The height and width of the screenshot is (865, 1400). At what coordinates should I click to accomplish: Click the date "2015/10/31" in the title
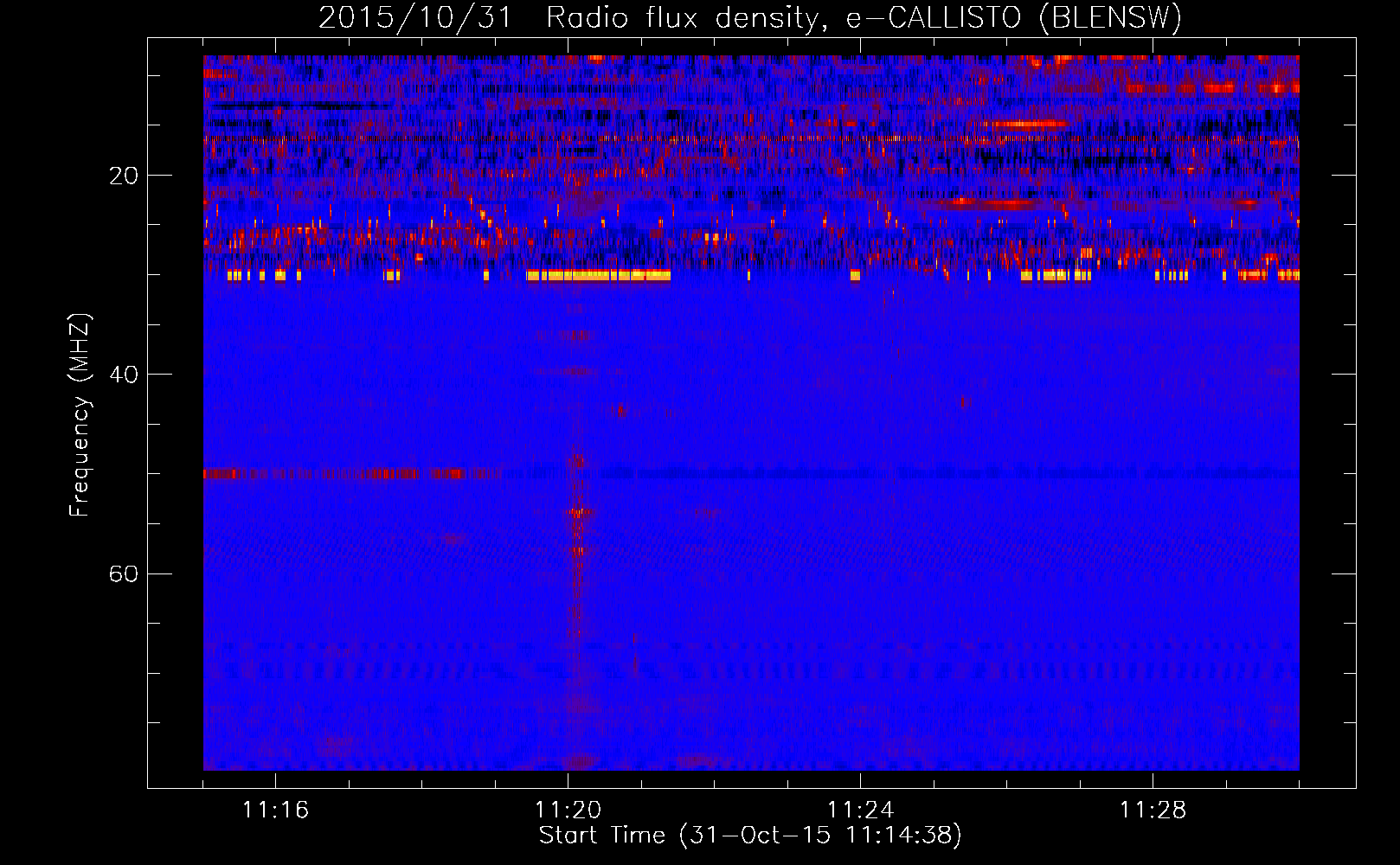tap(416, 17)
